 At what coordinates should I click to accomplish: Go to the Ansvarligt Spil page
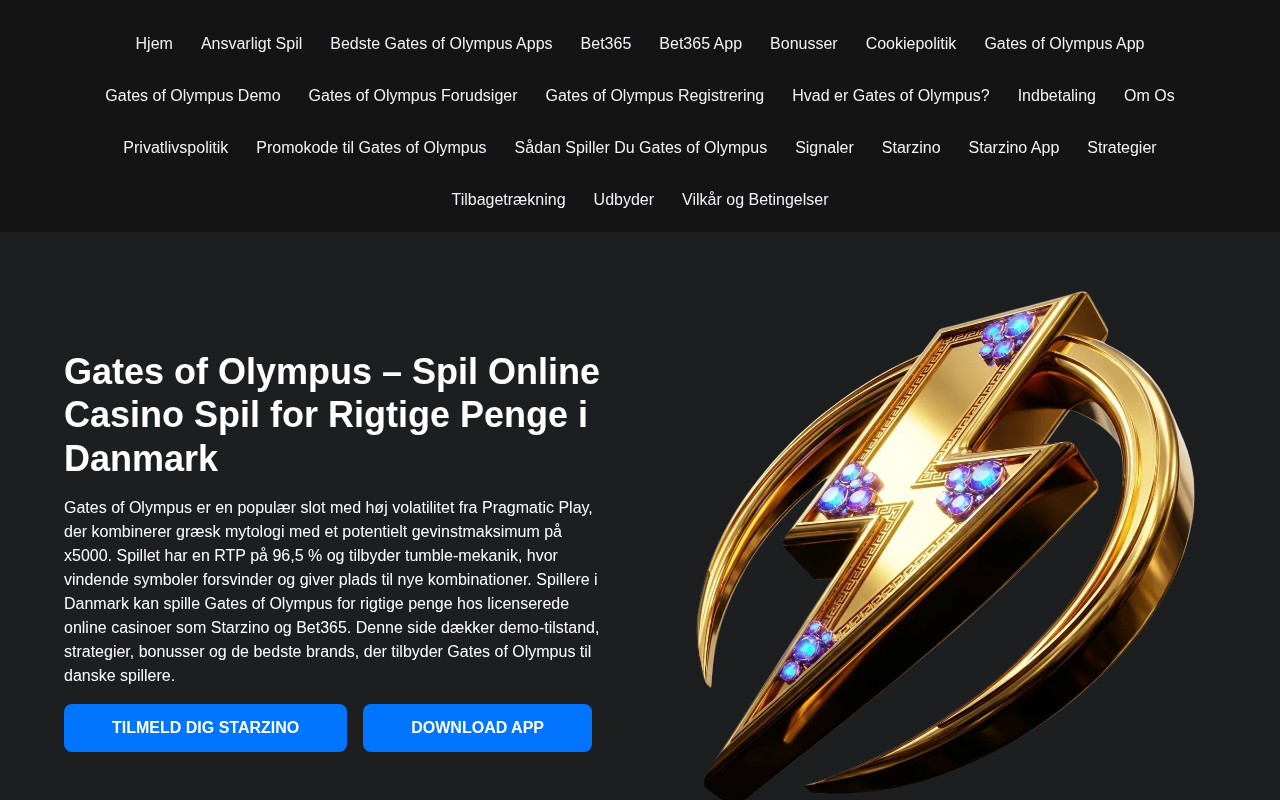point(251,44)
